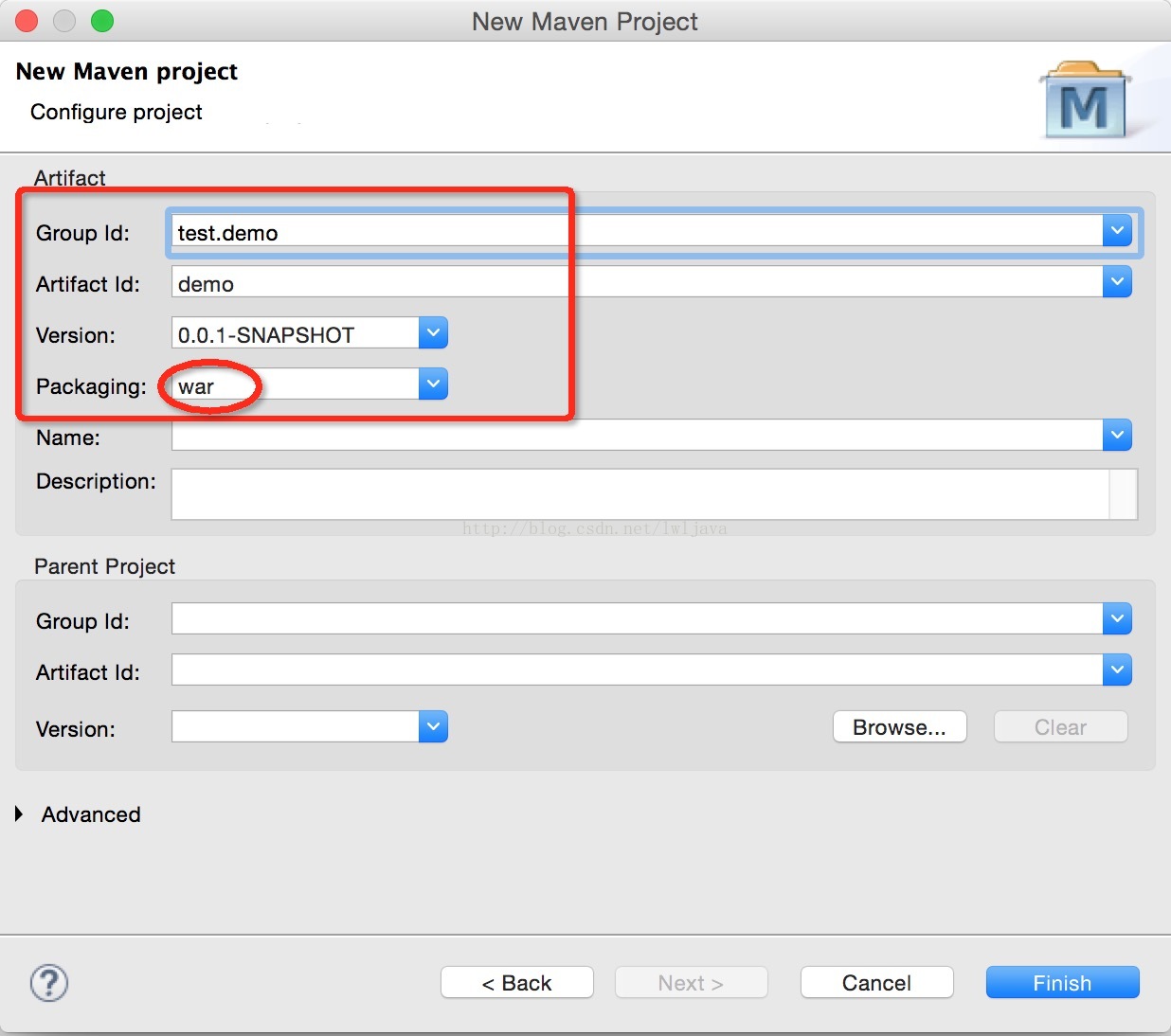This screenshot has height=1036, width=1171.
Task: Click the red window close button
Action: click(27, 21)
